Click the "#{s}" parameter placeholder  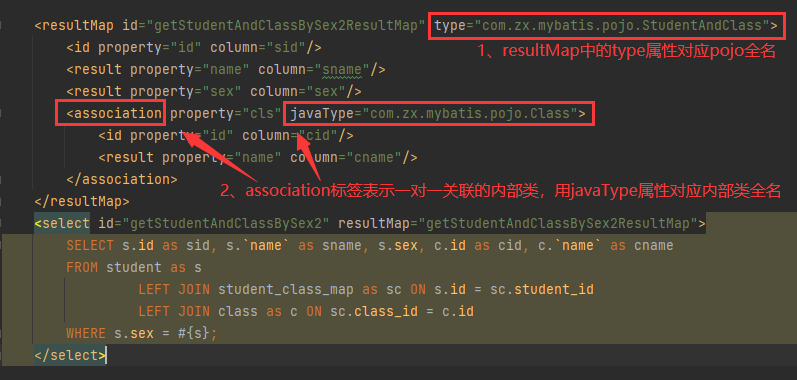[x=194, y=333]
